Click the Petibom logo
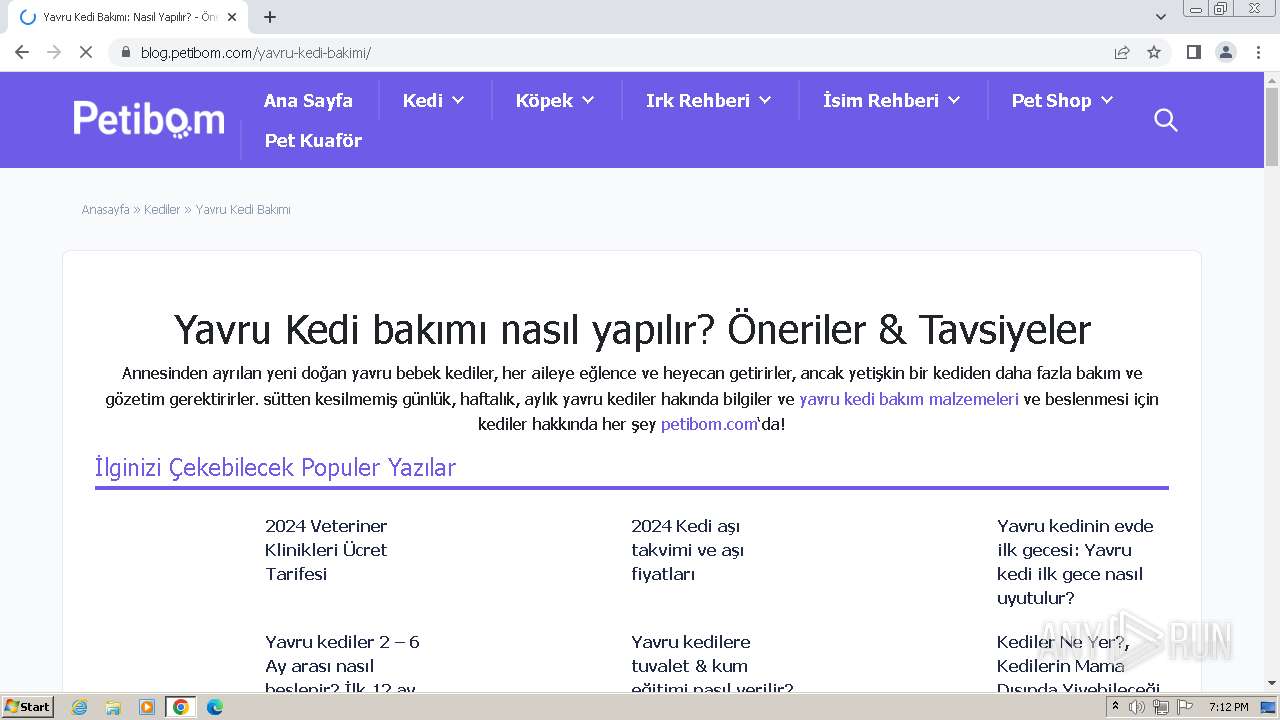 tap(149, 119)
